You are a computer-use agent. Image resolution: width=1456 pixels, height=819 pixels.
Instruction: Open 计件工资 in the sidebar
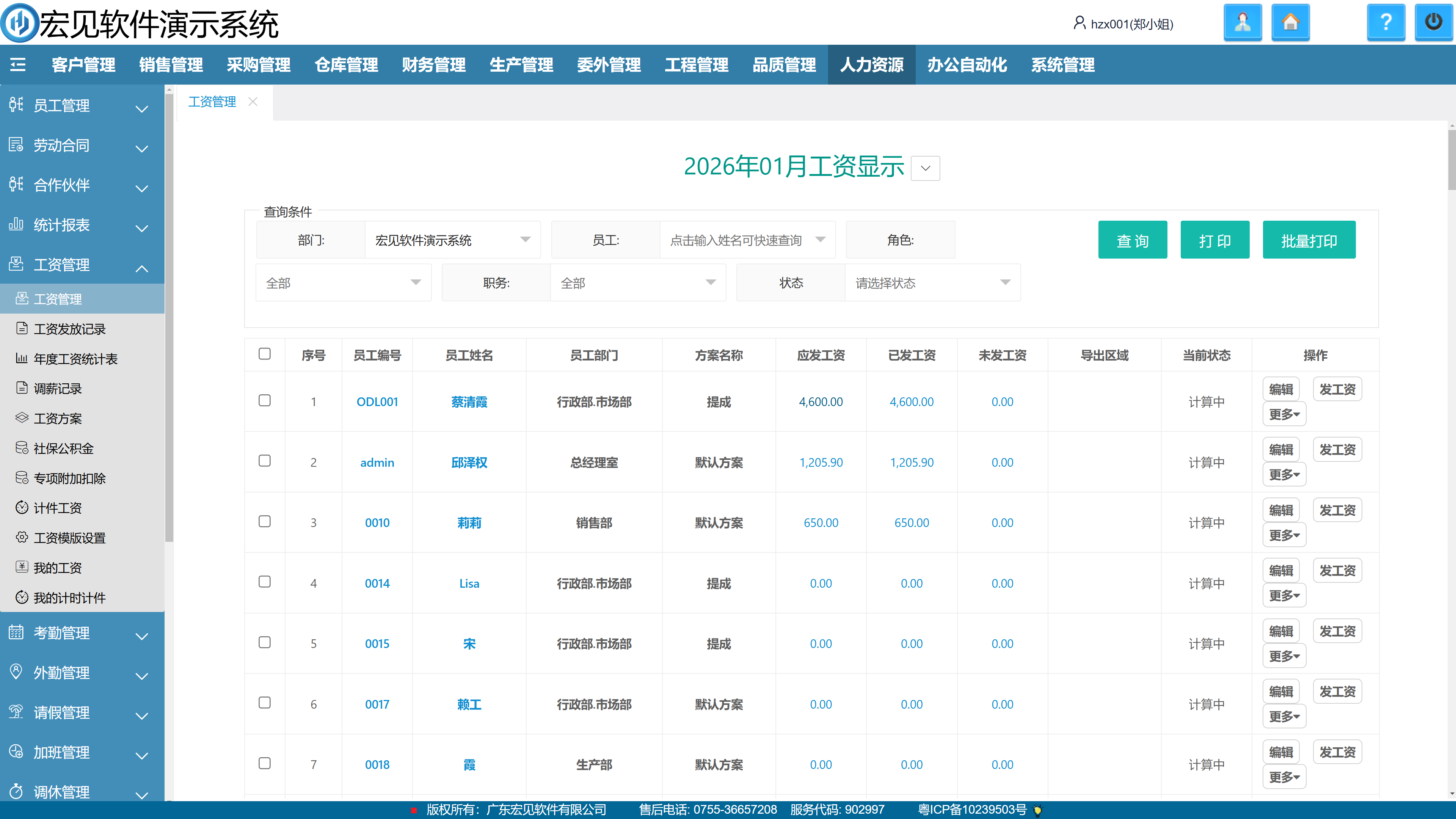pos(58,508)
